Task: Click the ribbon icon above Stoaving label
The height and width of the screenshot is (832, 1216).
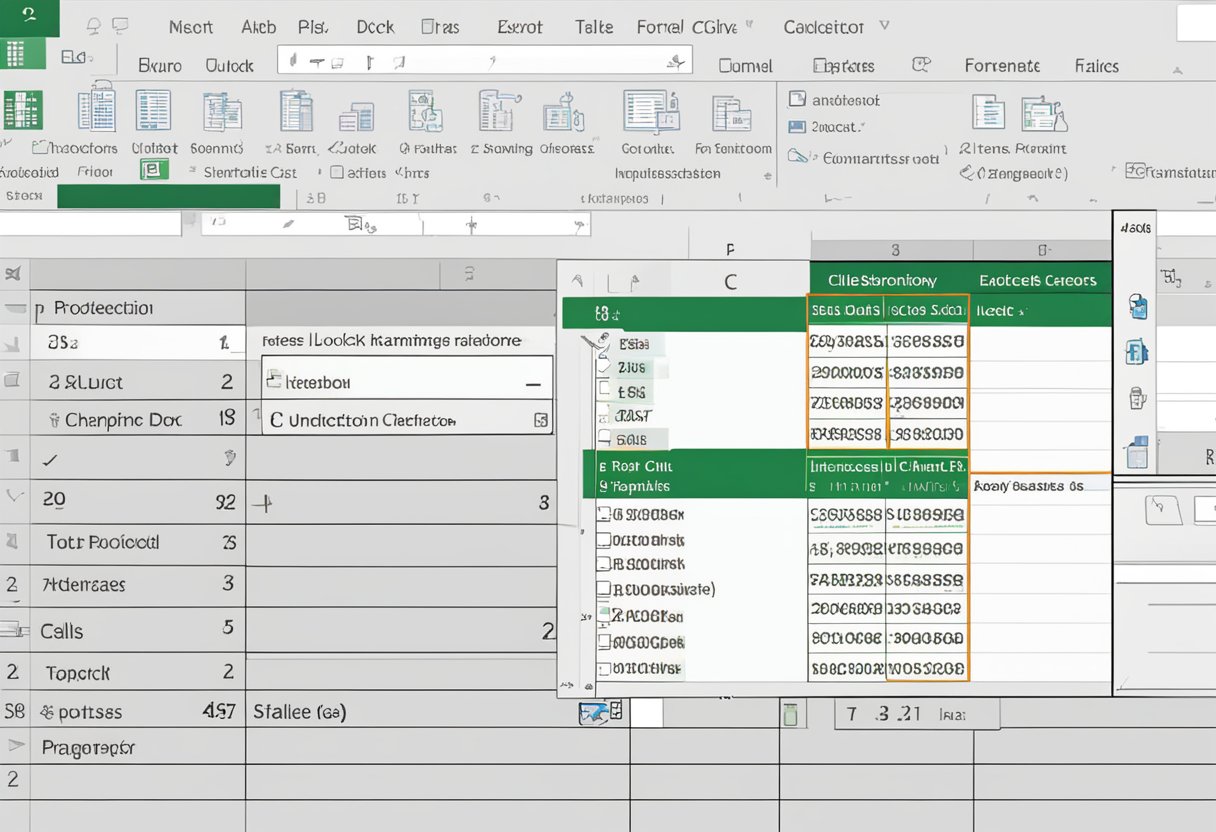Action: click(x=499, y=110)
